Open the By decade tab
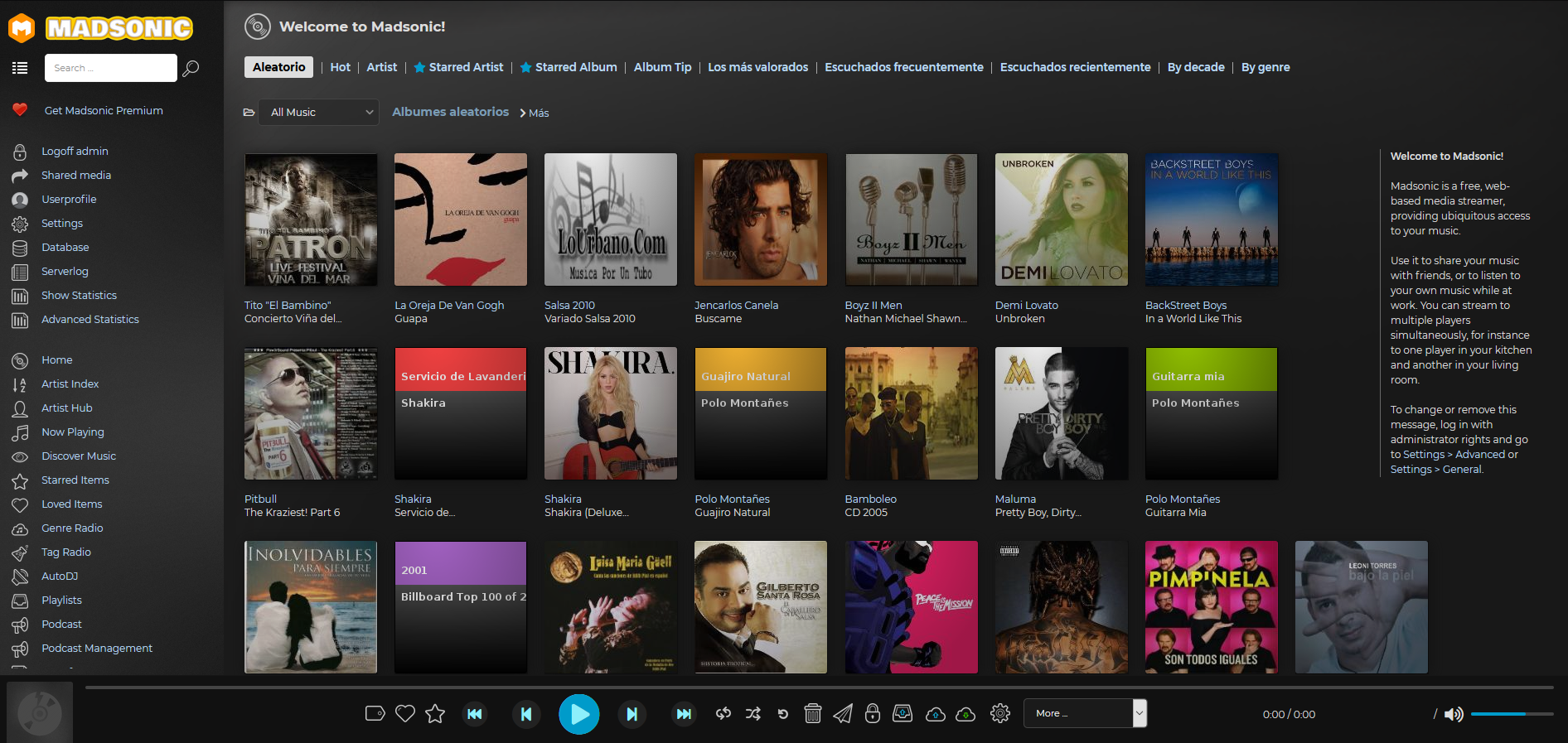Image resolution: width=1568 pixels, height=743 pixels. click(1196, 67)
